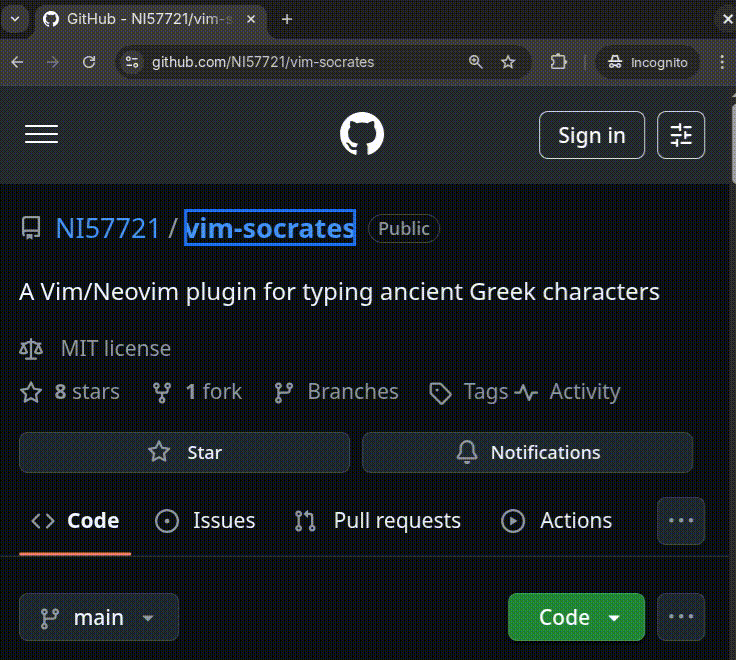Open Notifications subscription options
736x660 pixels.
[528, 453]
